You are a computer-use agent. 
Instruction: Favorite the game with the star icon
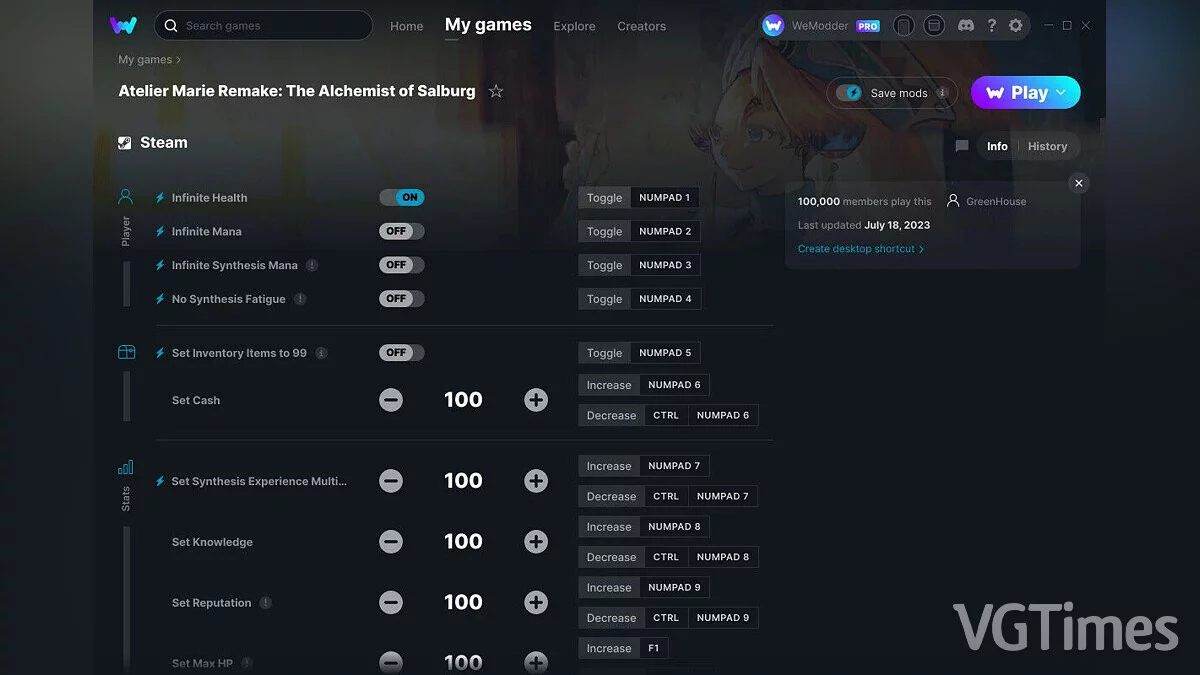(x=496, y=91)
